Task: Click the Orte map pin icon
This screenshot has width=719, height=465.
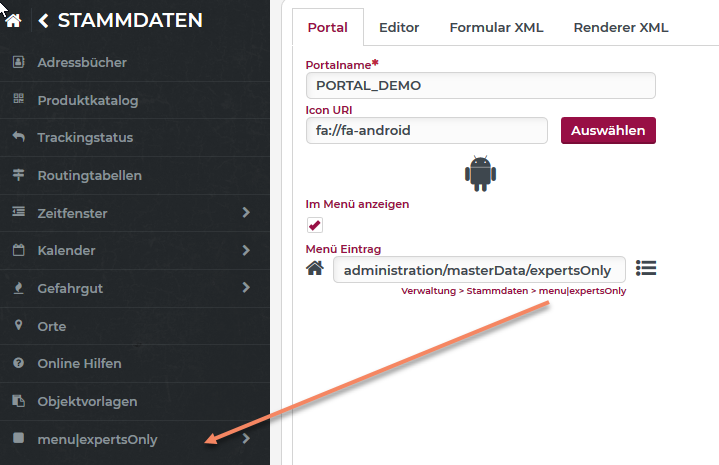Action: 18,326
